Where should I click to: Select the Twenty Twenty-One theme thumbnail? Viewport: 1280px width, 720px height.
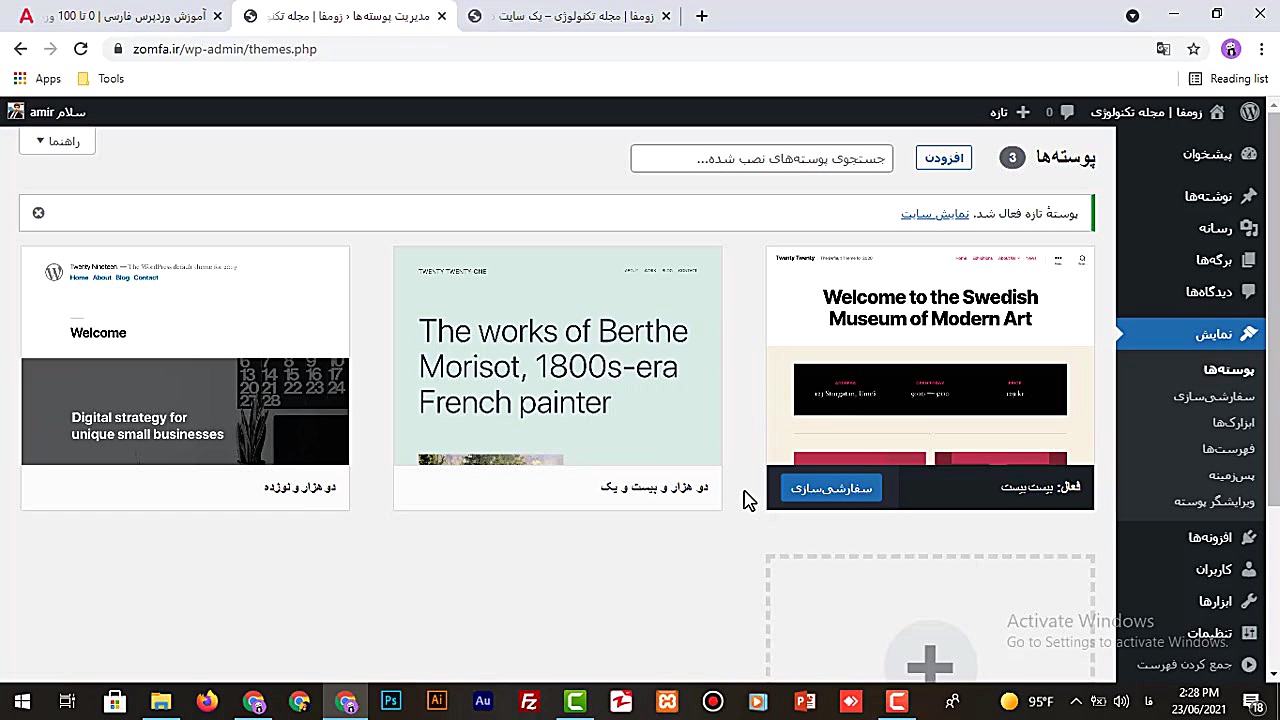point(557,356)
